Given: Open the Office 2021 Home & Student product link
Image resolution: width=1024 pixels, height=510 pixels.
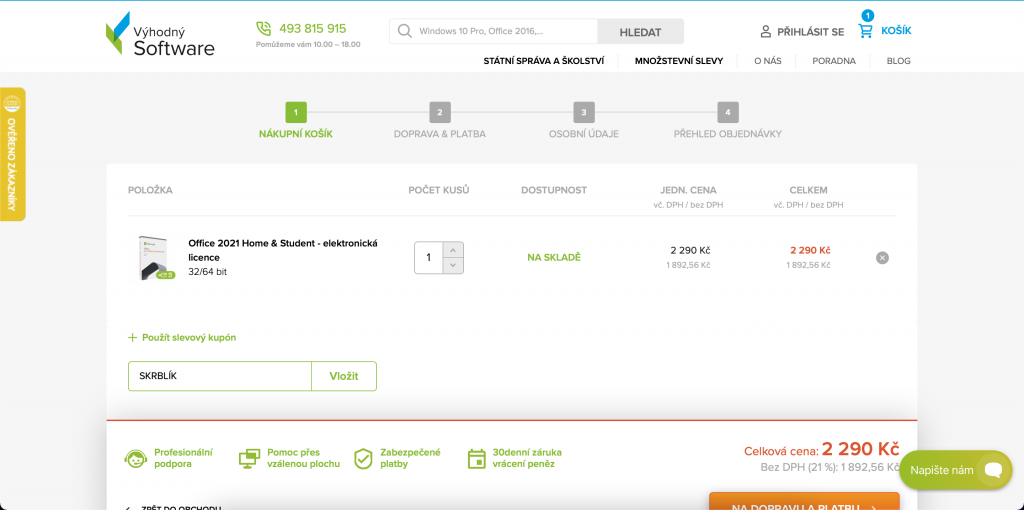Looking at the screenshot, I should pos(283,250).
